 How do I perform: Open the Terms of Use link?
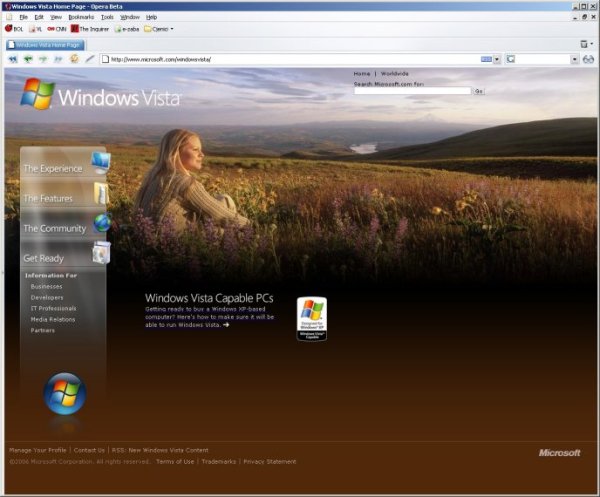pyautogui.click(x=175, y=462)
